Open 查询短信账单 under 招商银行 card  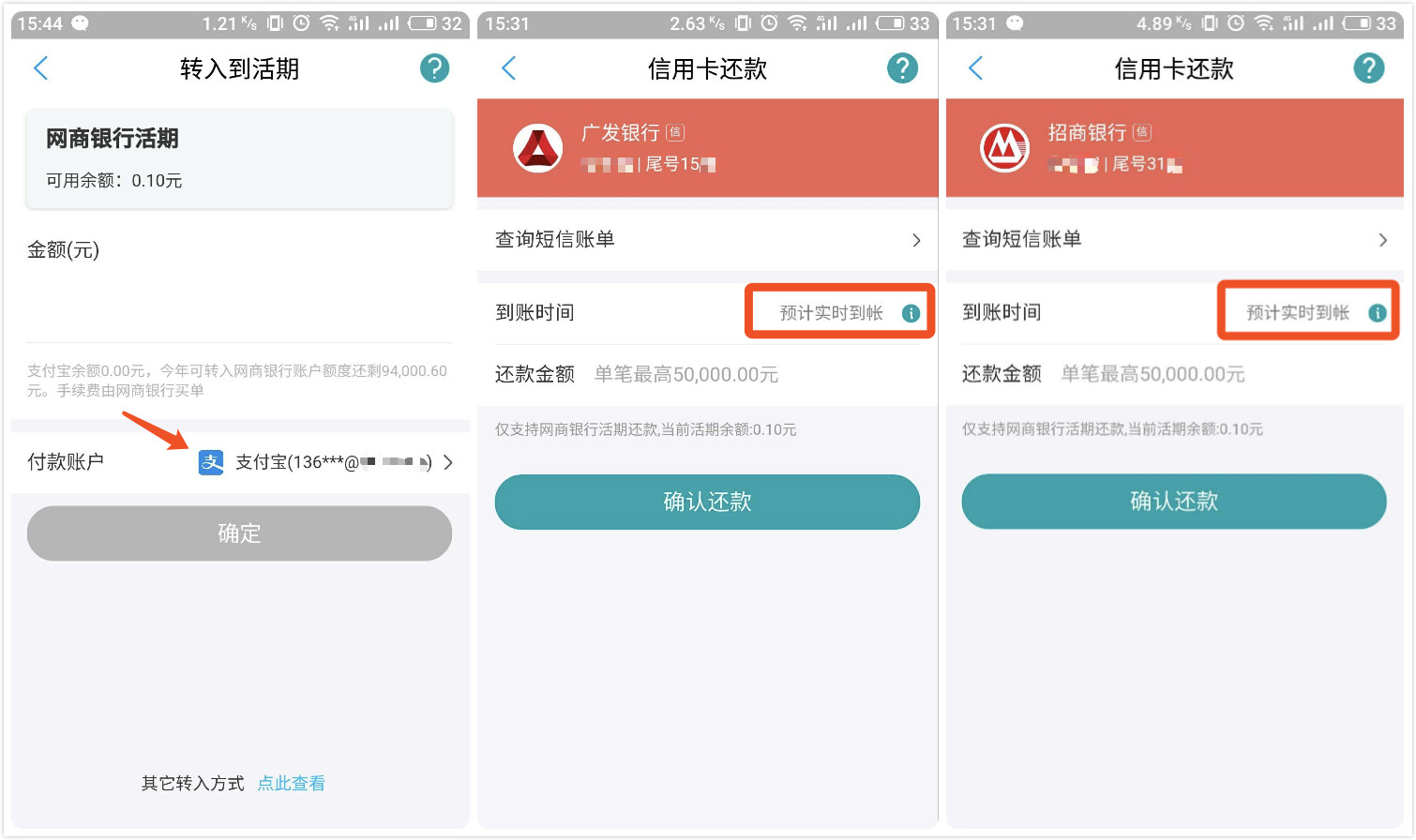click(x=1174, y=240)
